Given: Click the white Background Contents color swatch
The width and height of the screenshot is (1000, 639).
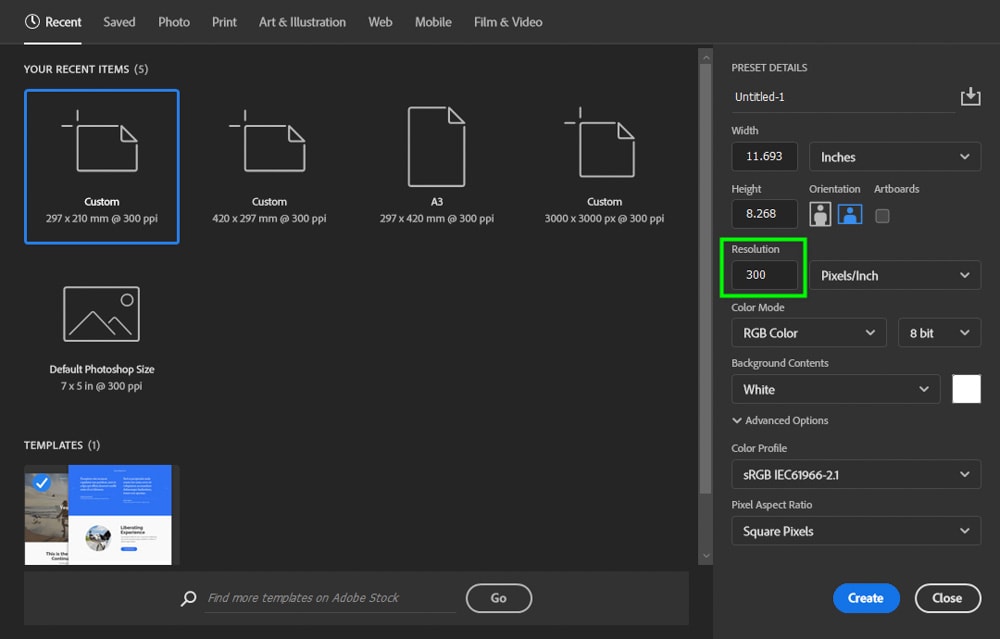Looking at the screenshot, I should [966, 389].
